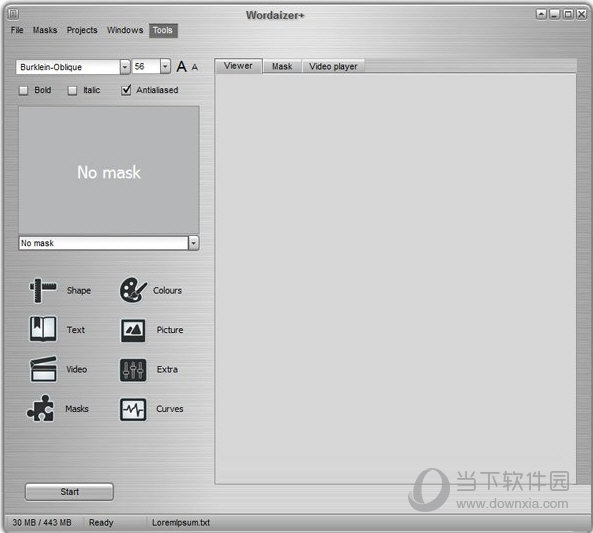The height and width of the screenshot is (533, 593).
Task: Increase font size with large A icon
Action: (x=182, y=67)
